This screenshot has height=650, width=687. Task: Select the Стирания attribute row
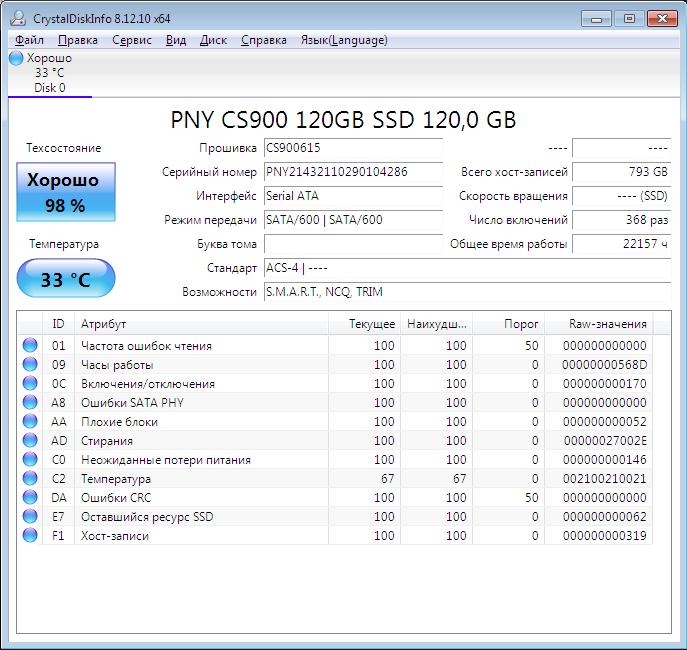(335, 440)
